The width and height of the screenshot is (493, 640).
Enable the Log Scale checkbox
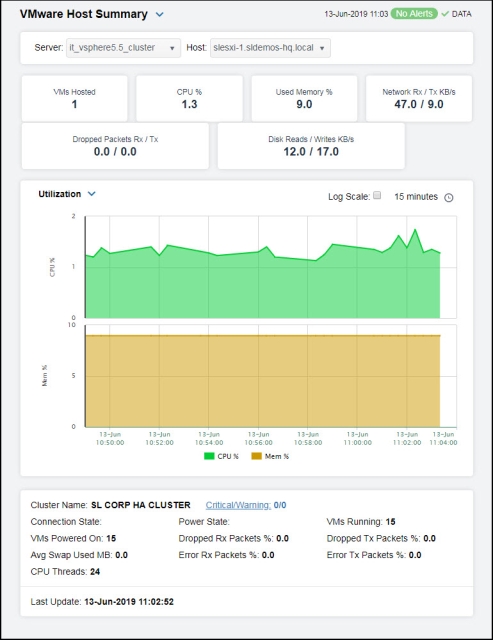click(377, 195)
